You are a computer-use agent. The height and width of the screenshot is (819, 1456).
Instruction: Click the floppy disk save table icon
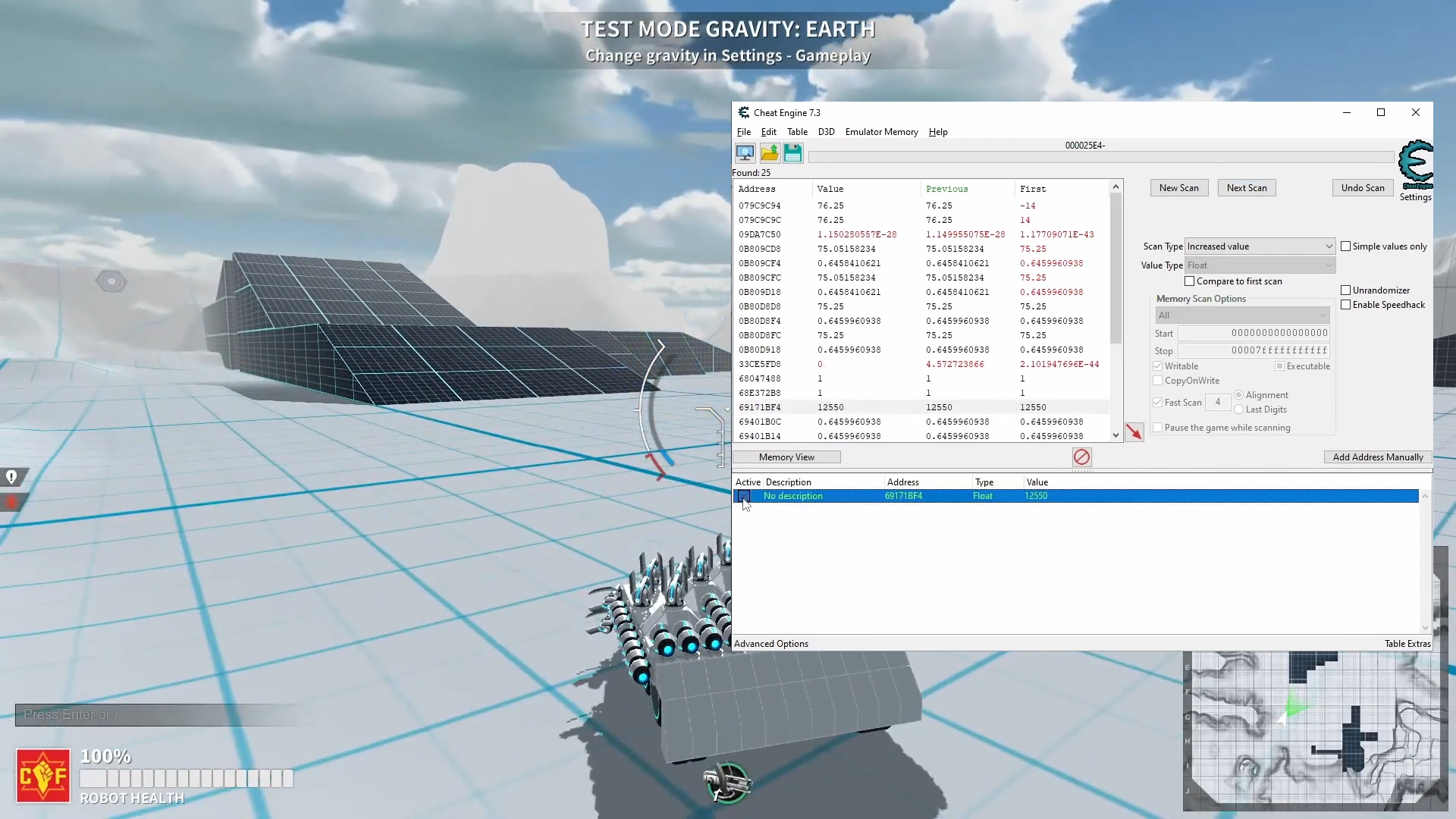(793, 153)
